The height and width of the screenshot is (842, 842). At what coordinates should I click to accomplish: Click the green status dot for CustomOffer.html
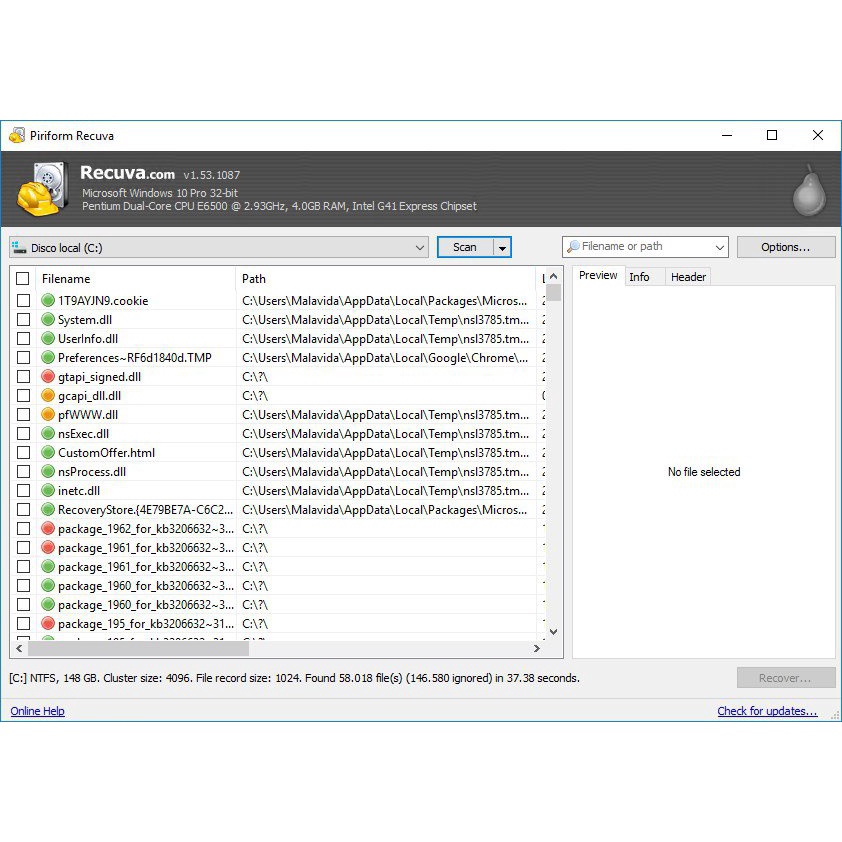click(48, 453)
